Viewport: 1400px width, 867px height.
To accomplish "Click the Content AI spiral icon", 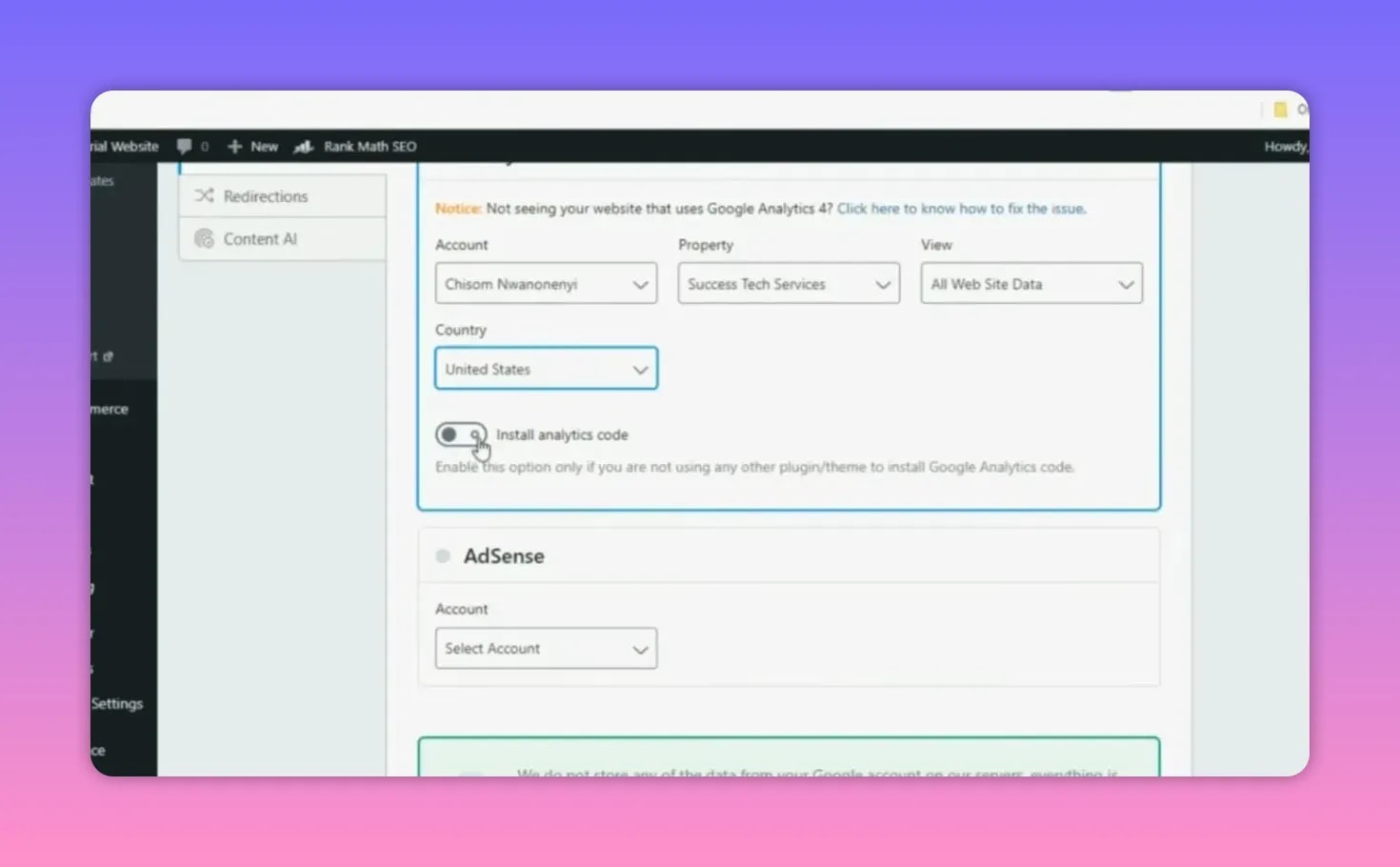I will (x=204, y=238).
